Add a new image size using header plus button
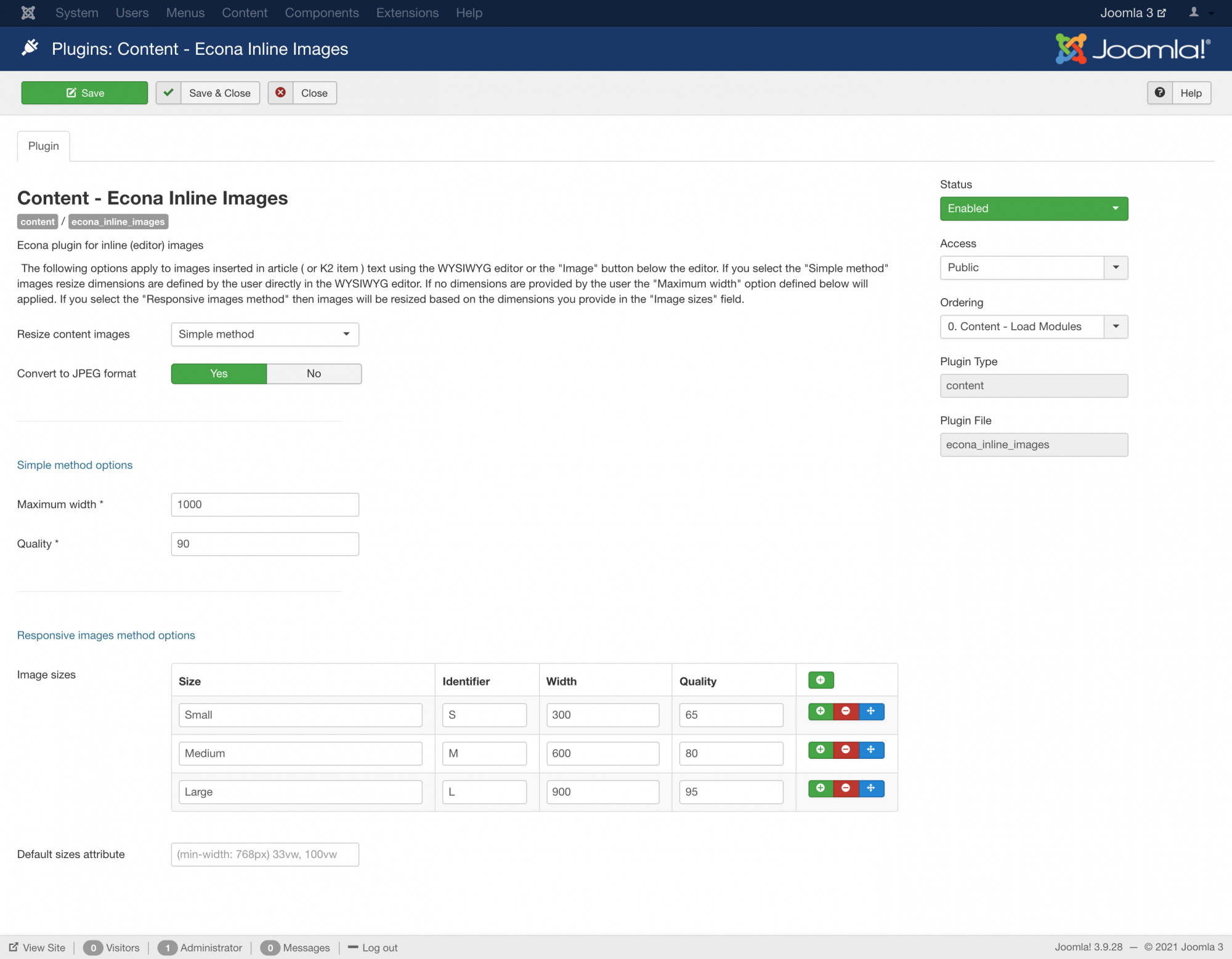 pos(821,680)
